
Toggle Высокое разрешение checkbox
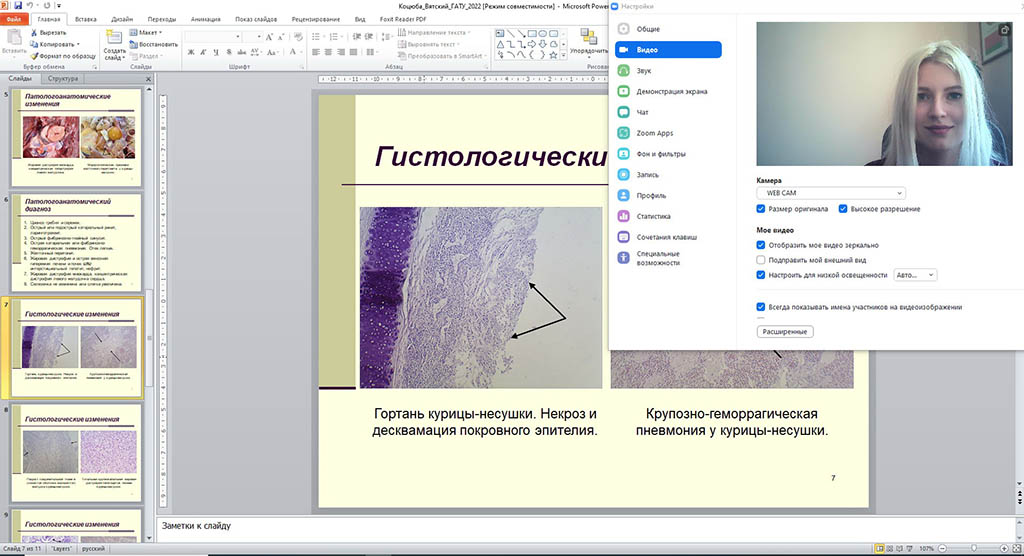pyautogui.click(x=842, y=209)
